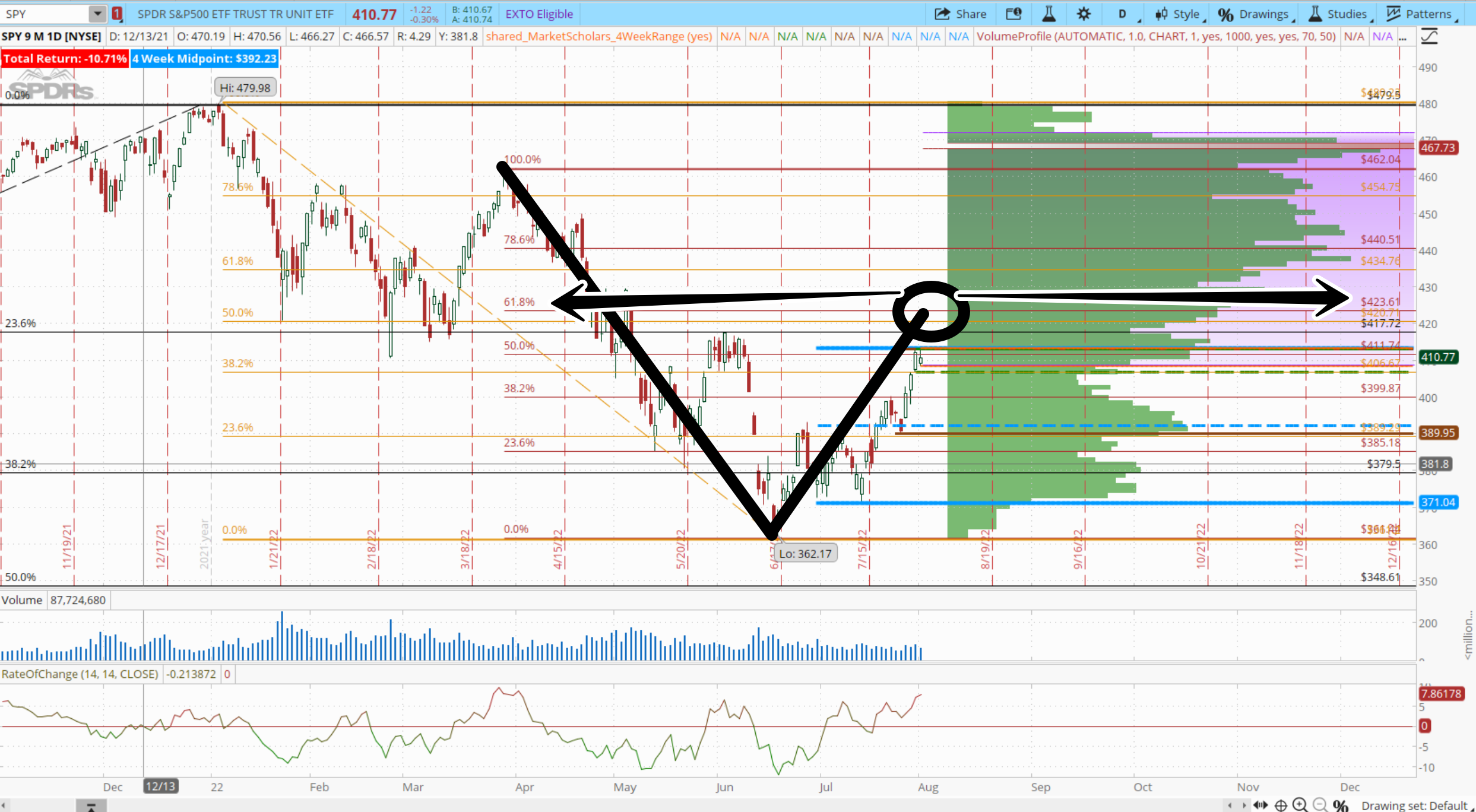
Task: Toggle the scrollbar up-arrow handle at bottom
Action: (x=91, y=806)
